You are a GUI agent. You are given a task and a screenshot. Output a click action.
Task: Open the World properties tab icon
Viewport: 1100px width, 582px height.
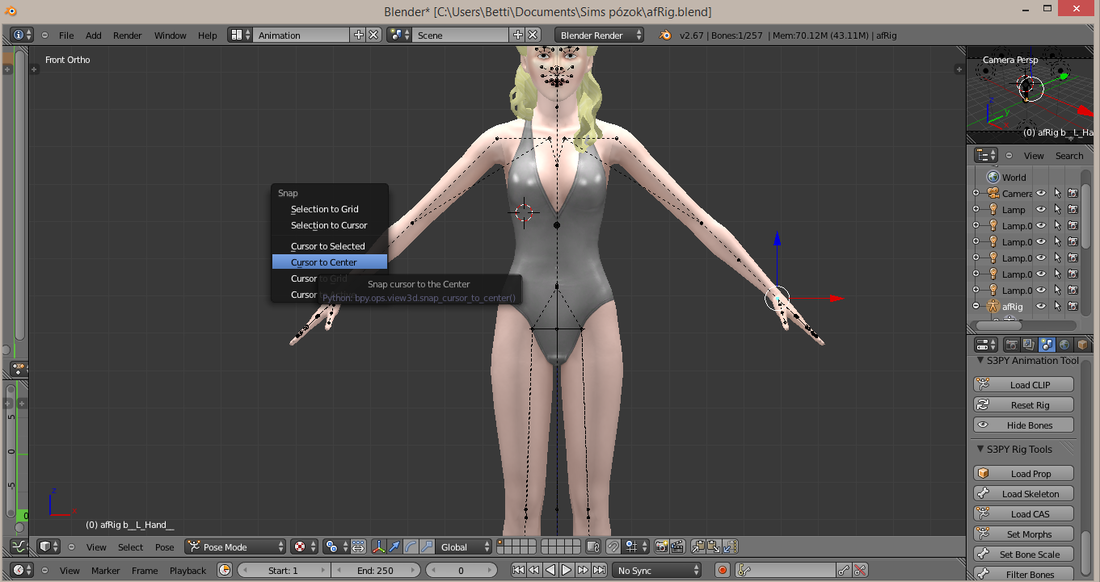click(1064, 344)
